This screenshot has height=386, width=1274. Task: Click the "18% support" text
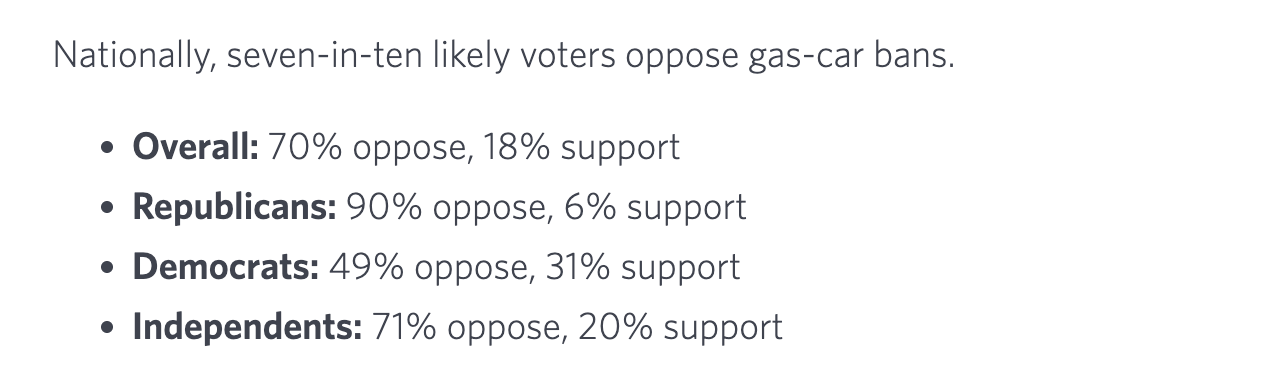(x=581, y=147)
